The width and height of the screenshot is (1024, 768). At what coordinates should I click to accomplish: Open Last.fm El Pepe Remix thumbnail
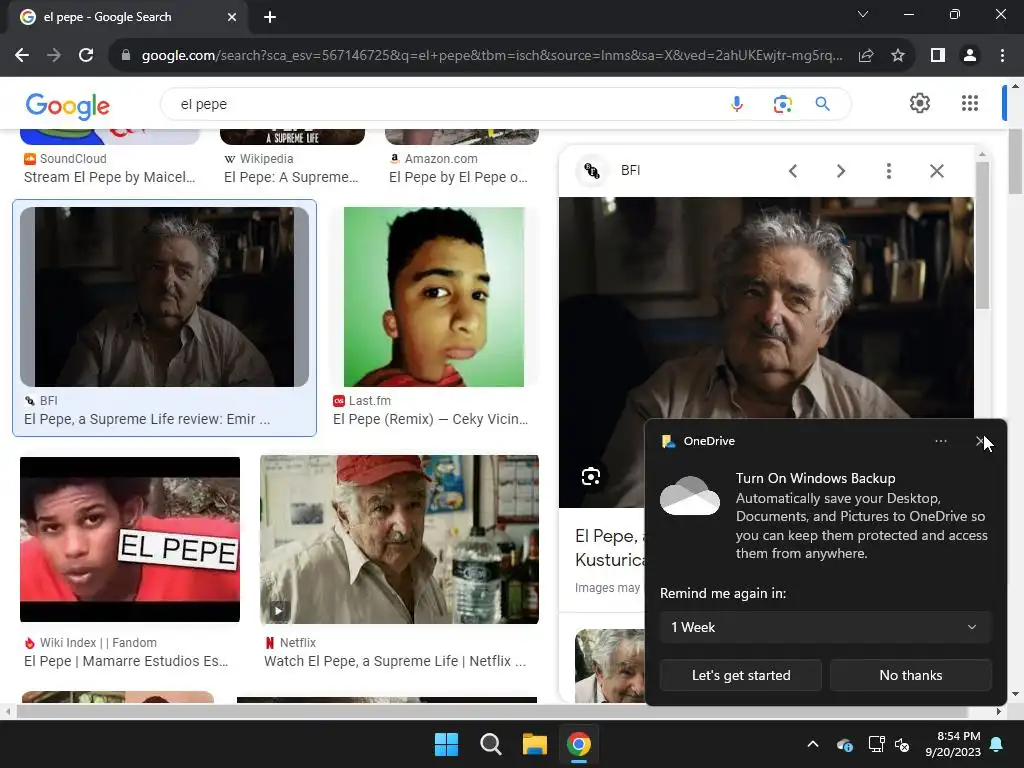[x=434, y=296]
